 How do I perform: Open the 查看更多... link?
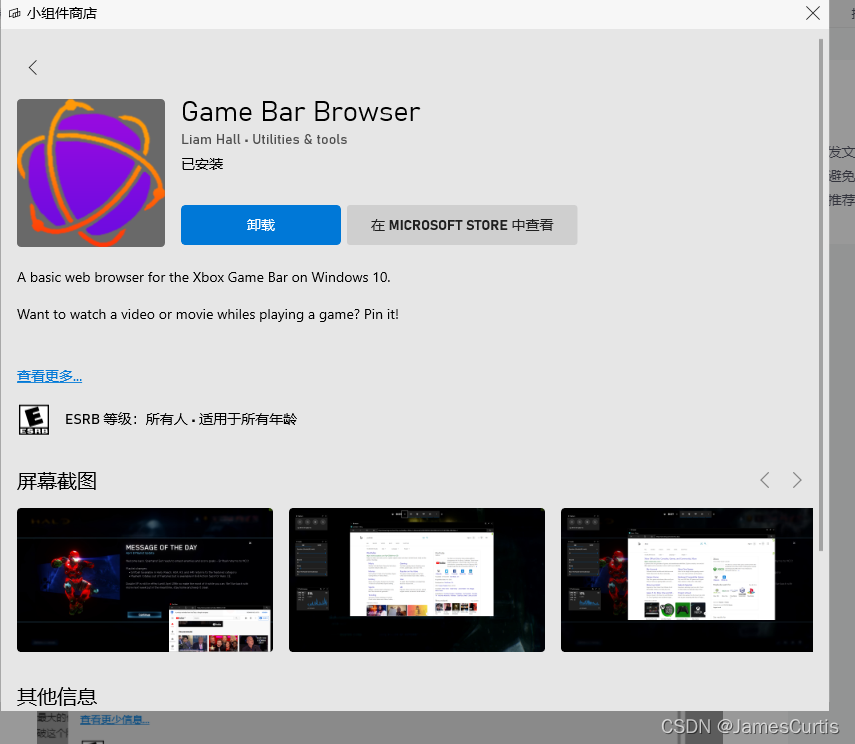(x=50, y=376)
